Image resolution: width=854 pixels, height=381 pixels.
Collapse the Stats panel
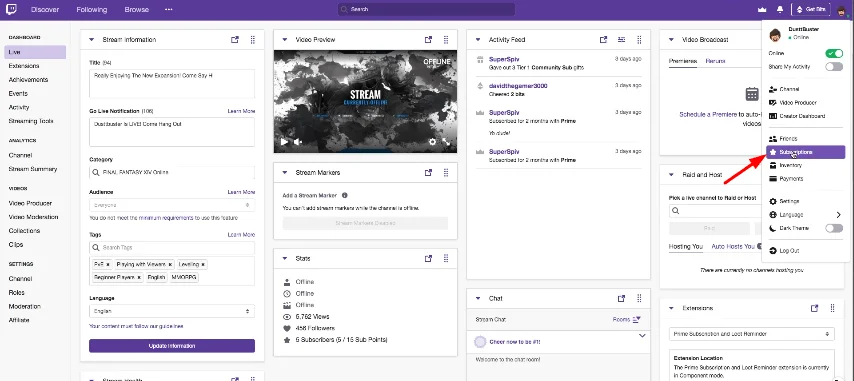click(285, 259)
